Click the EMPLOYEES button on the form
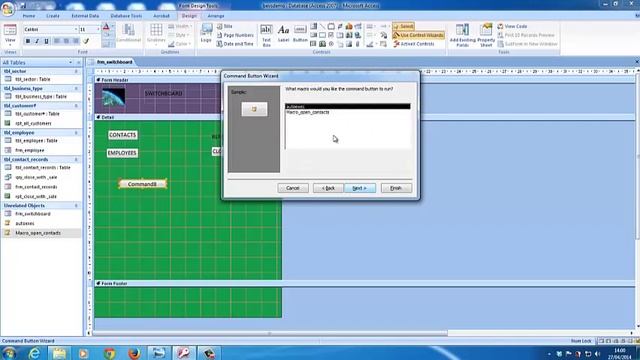The width and height of the screenshot is (640, 360). pos(122,153)
